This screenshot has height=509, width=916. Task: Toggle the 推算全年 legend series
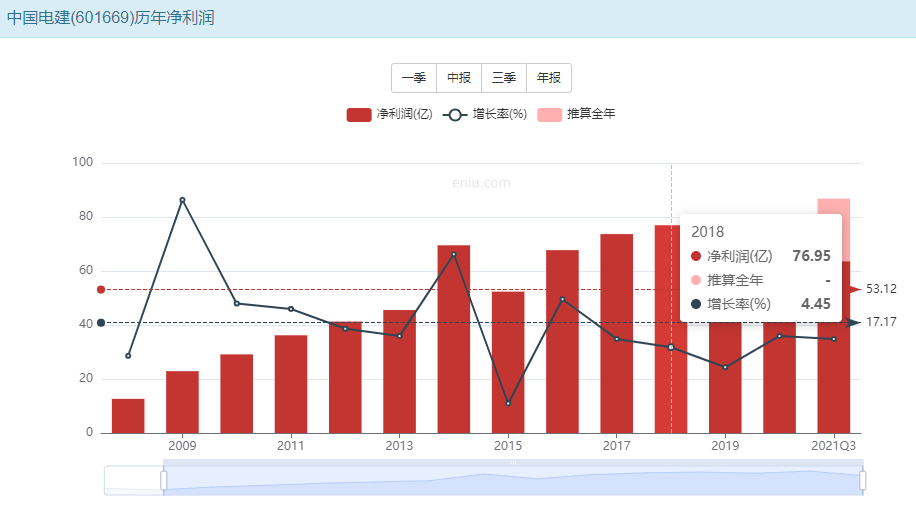click(577, 115)
